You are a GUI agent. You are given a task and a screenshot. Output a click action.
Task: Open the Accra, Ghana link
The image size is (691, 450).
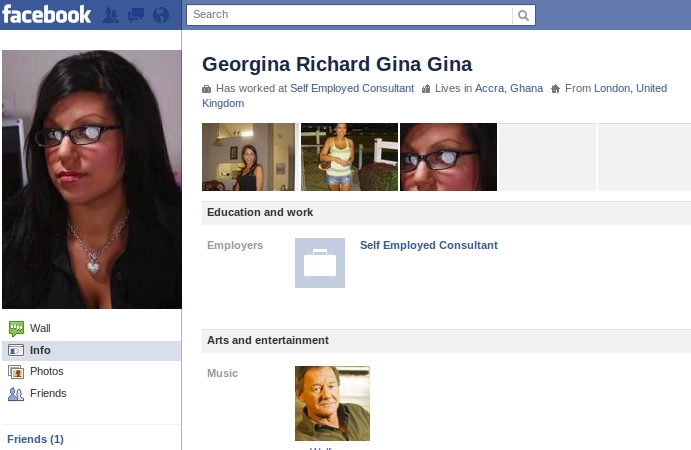coord(509,89)
